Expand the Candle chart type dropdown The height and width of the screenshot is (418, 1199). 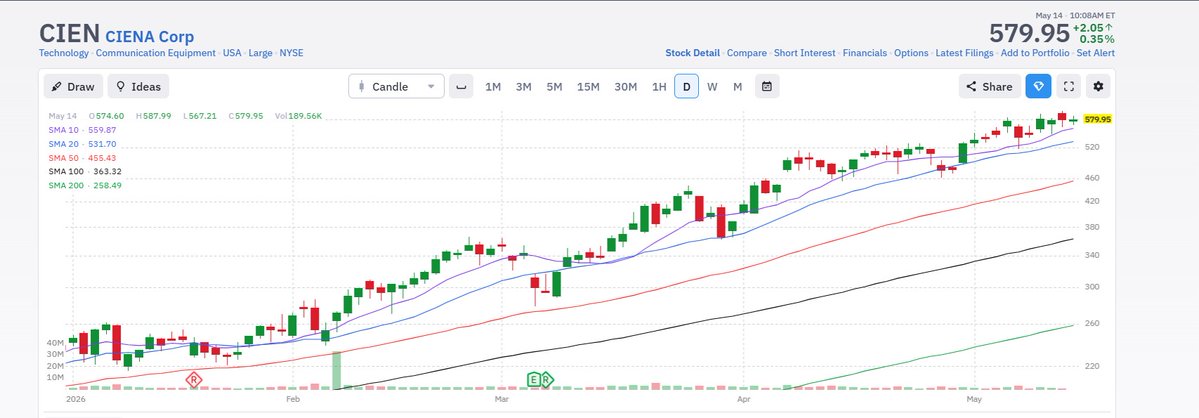click(x=396, y=86)
